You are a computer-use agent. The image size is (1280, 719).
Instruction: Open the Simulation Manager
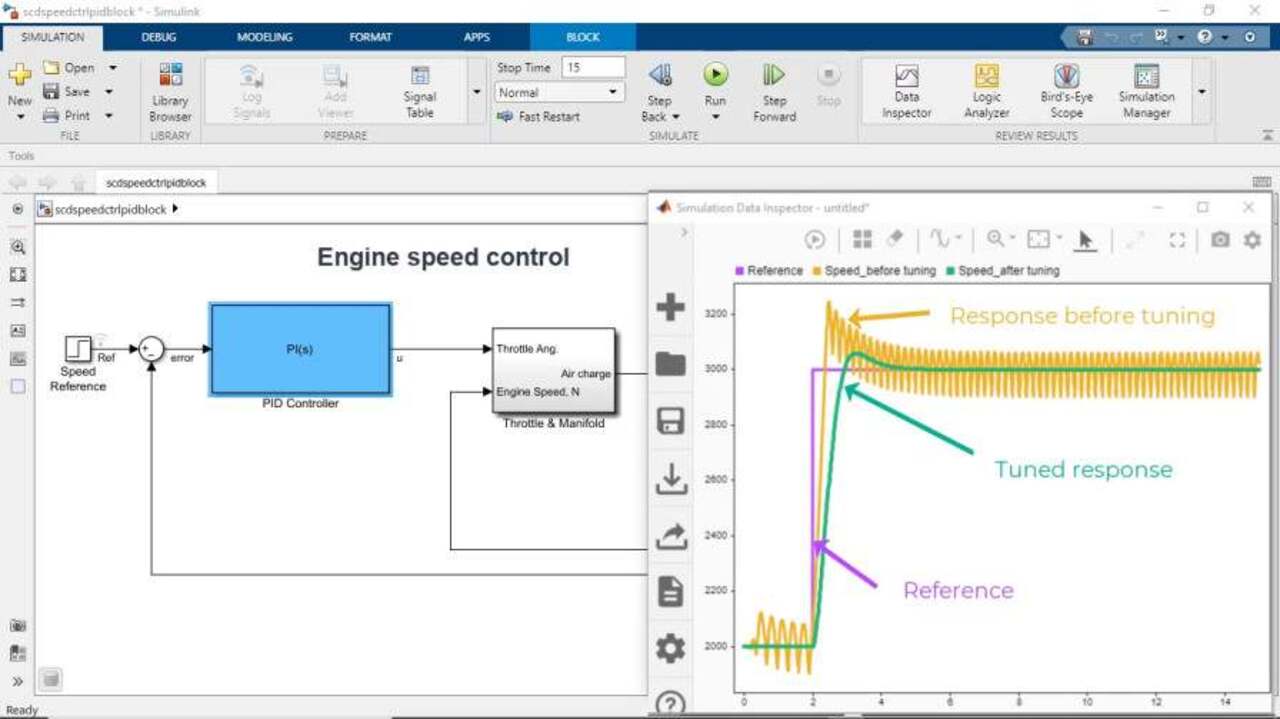(x=1146, y=91)
